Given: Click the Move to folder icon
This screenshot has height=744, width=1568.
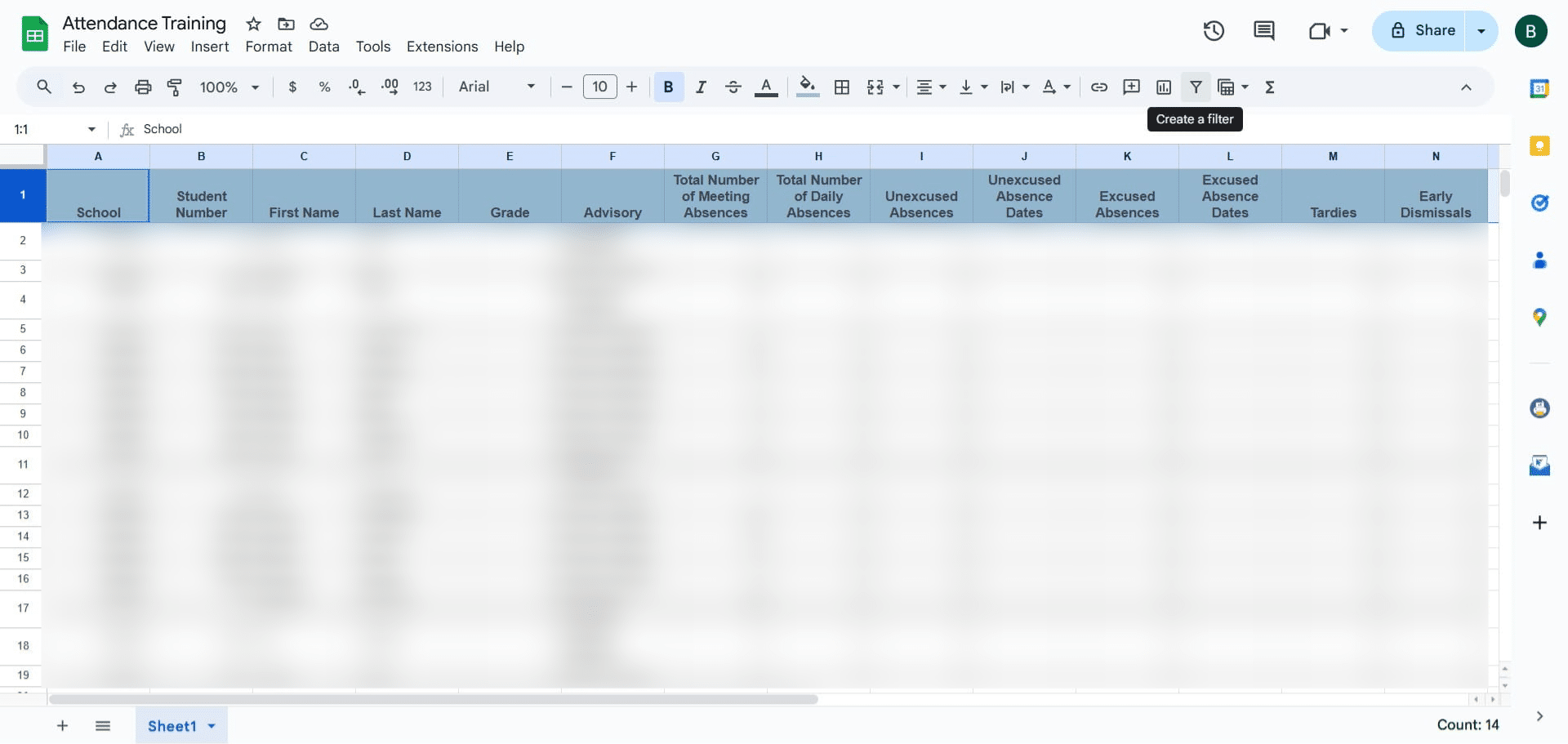Looking at the screenshot, I should pyautogui.click(x=286, y=24).
